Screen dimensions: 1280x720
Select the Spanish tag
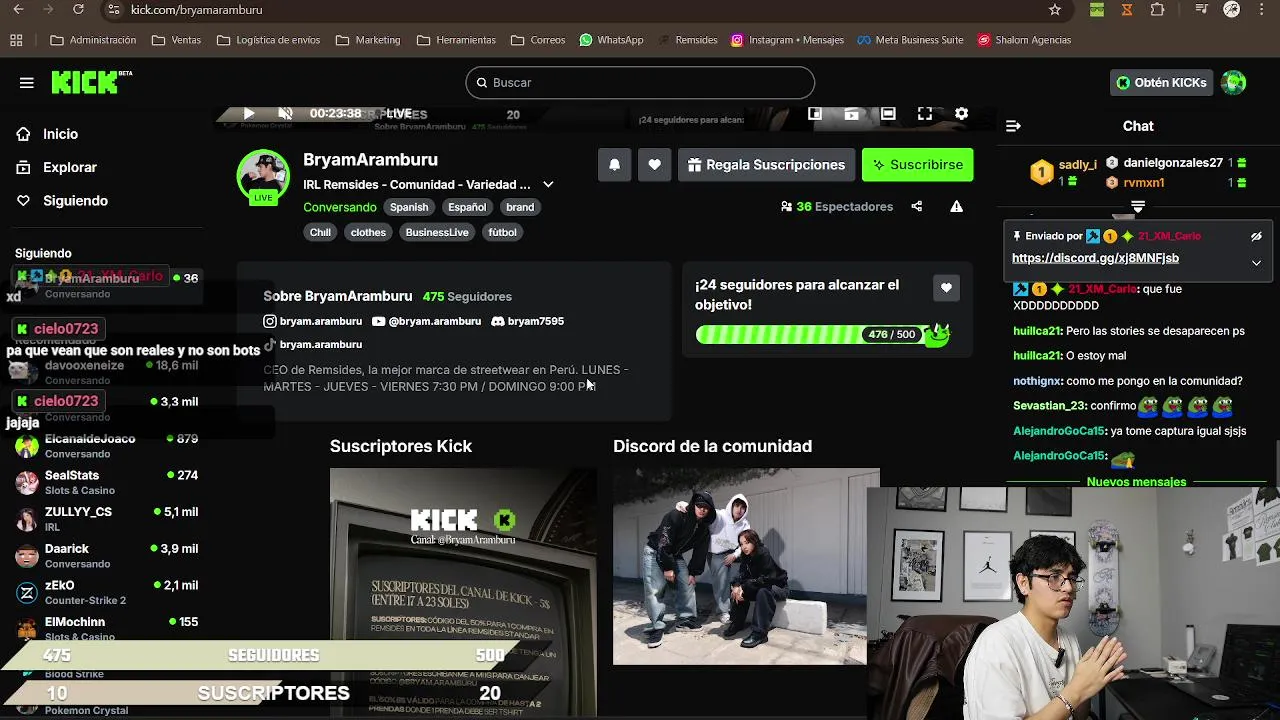click(x=409, y=207)
